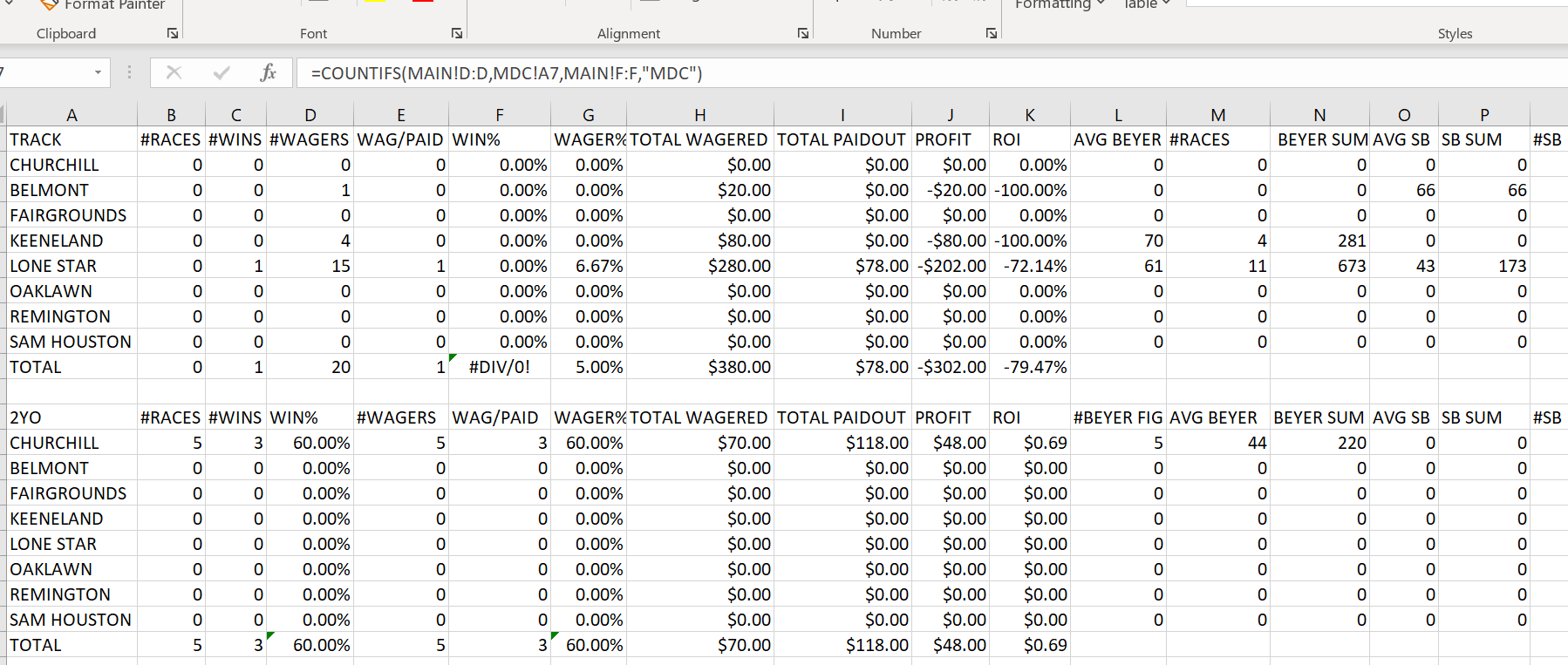Expand the Name Box dropdown arrow
Image resolution: width=1568 pixels, height=665 pixels.
coord(98,72)
